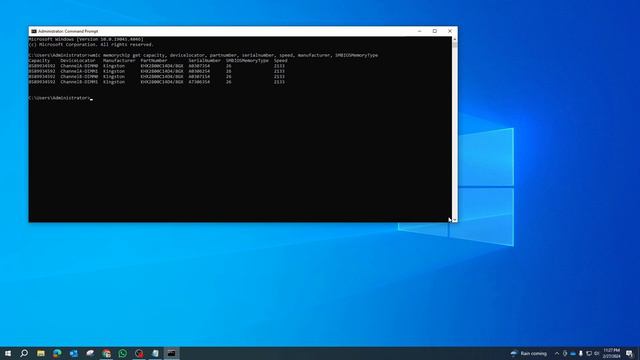Viewport: 640px width, 360px height.
Task: Open the network tray icon
Action: coord(589,353)
